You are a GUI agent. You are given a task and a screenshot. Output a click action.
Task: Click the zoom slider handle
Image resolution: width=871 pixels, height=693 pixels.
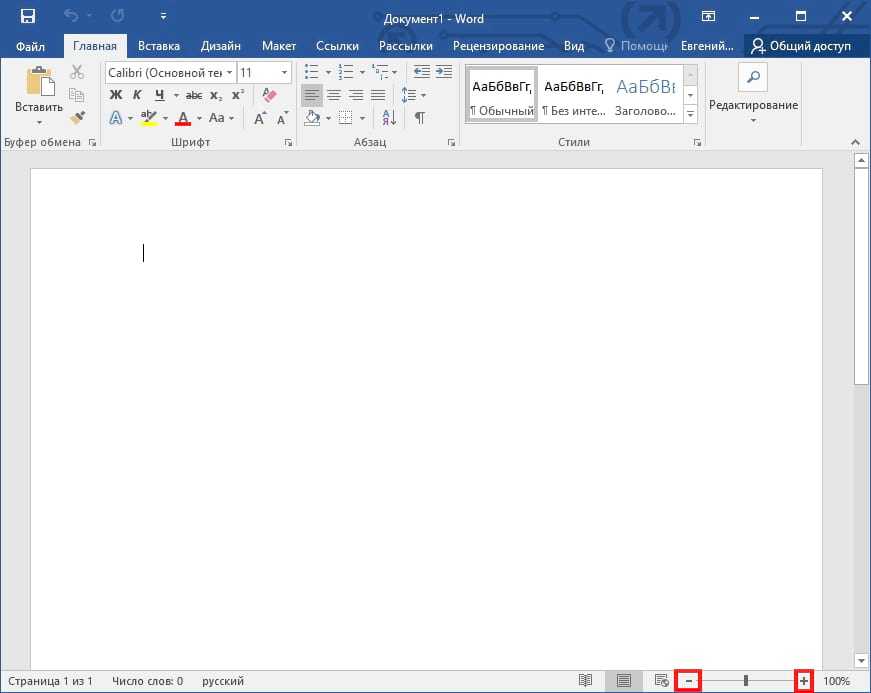tap(746, 681)
